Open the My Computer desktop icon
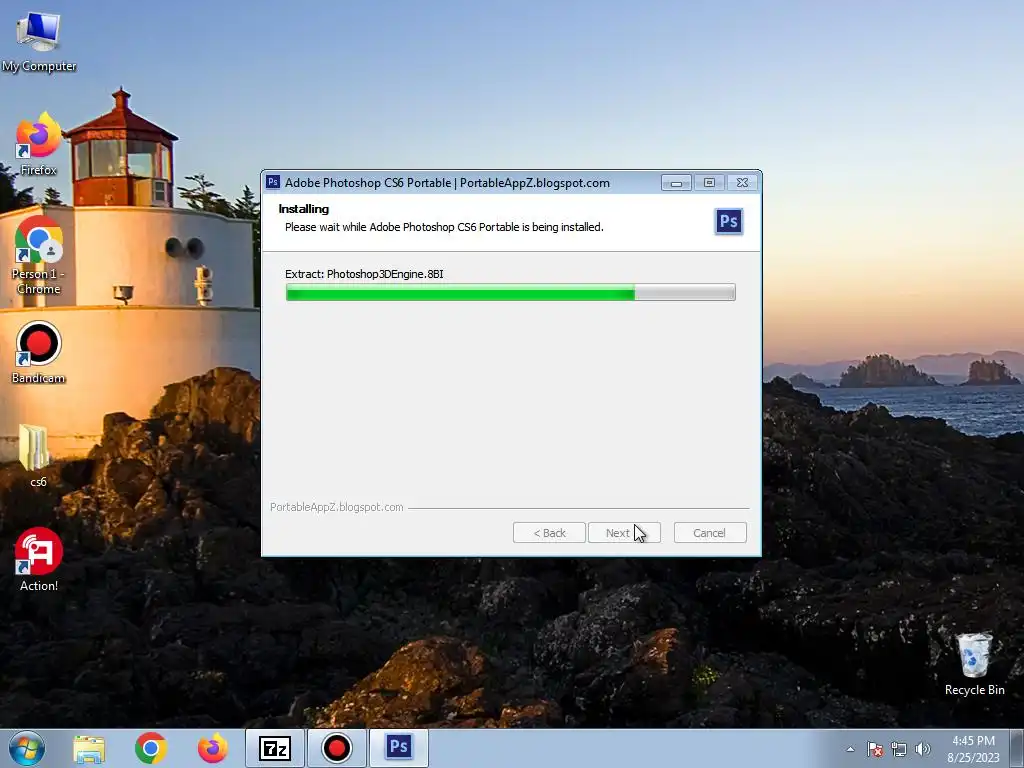Image resolution: width=1024 pixels, height=768 pixels. pyautogui.click(x=39, y=40)
